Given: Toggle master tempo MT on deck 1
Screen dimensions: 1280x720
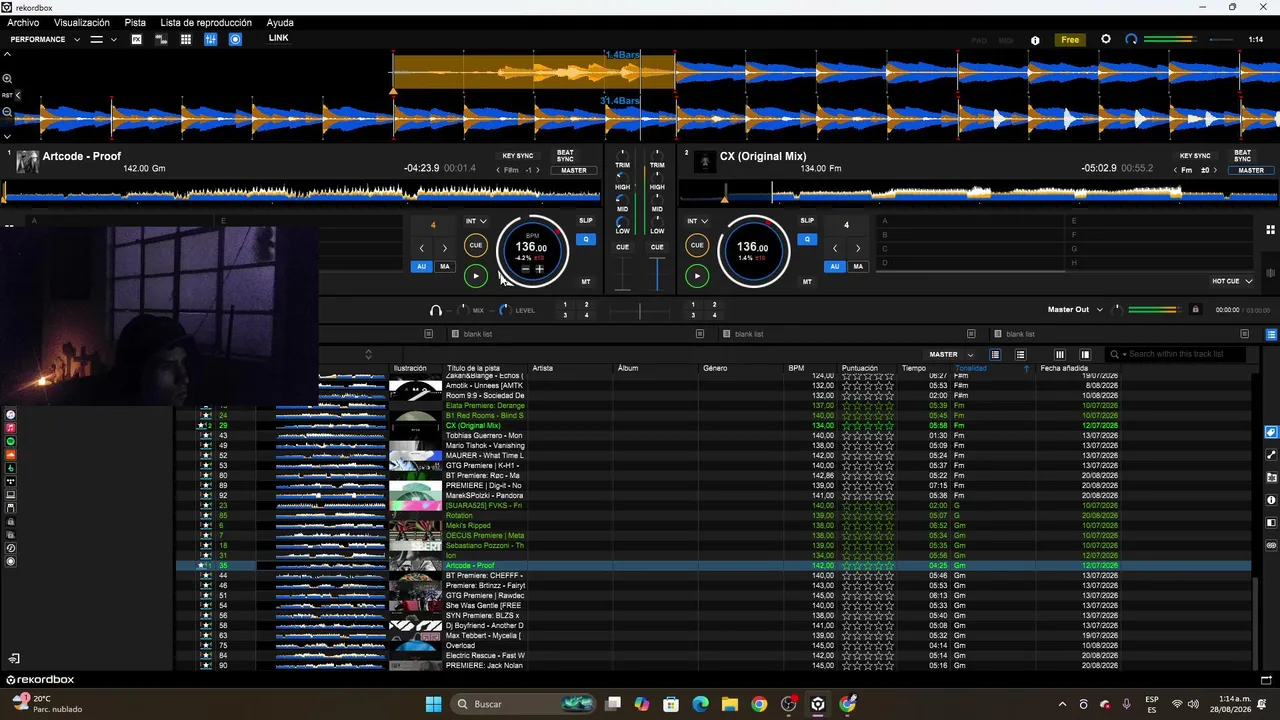Looking at the screenshot, I should pyautogui.click(x=586, y=282).
